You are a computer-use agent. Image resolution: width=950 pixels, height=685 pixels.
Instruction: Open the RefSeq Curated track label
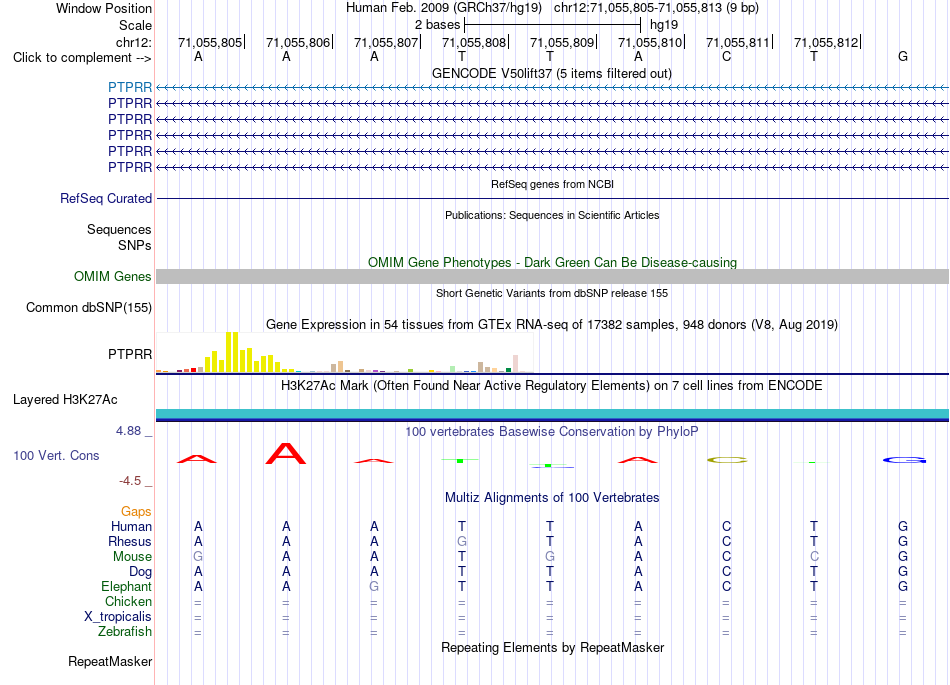(106, 199)
